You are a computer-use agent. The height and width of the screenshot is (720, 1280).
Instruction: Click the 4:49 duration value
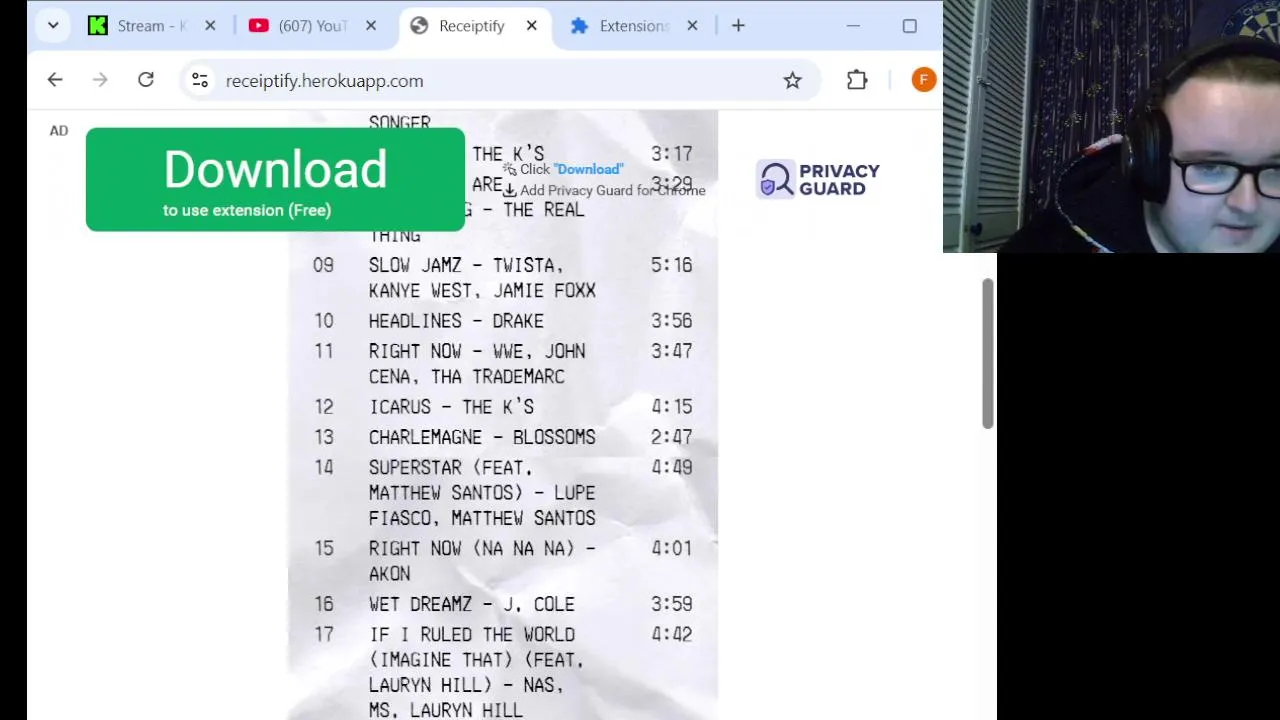click(x=672, y=467)
